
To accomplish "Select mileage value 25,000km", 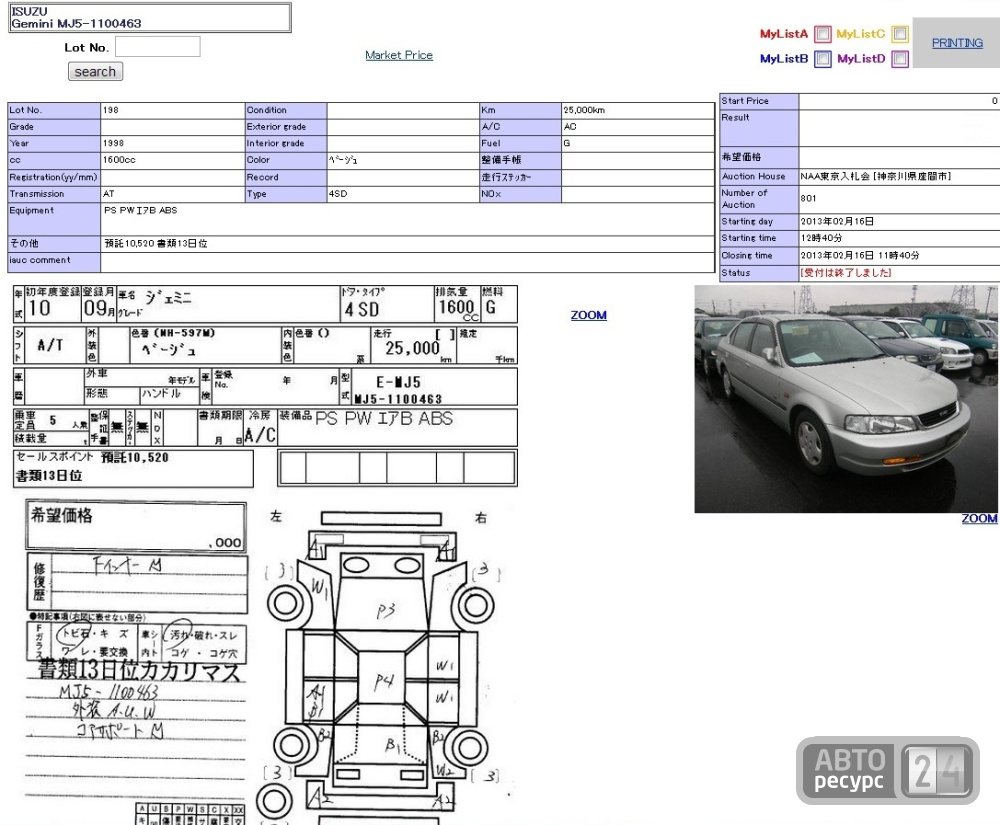I will coord(584,110).
